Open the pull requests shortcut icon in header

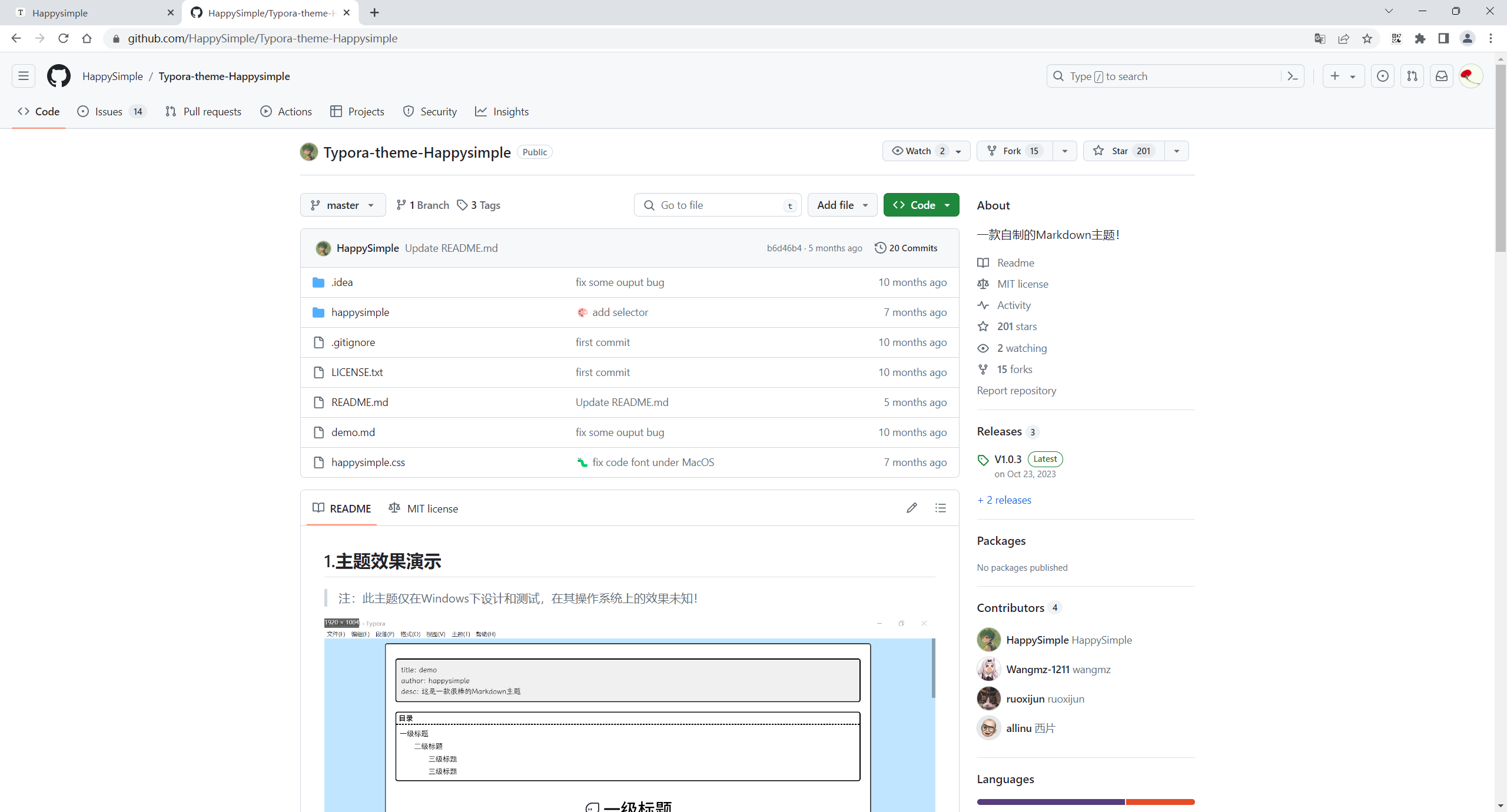click(x=1412, y=76)
